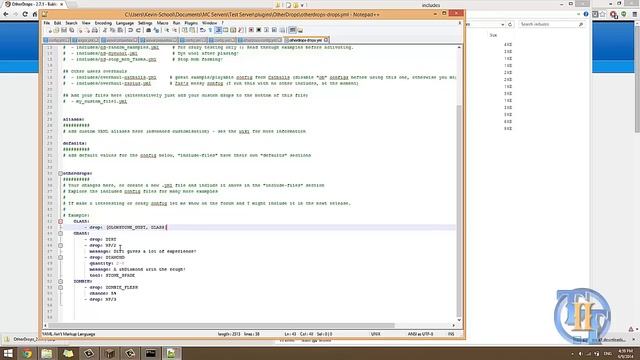Open the Edit menu

[58, 23]
